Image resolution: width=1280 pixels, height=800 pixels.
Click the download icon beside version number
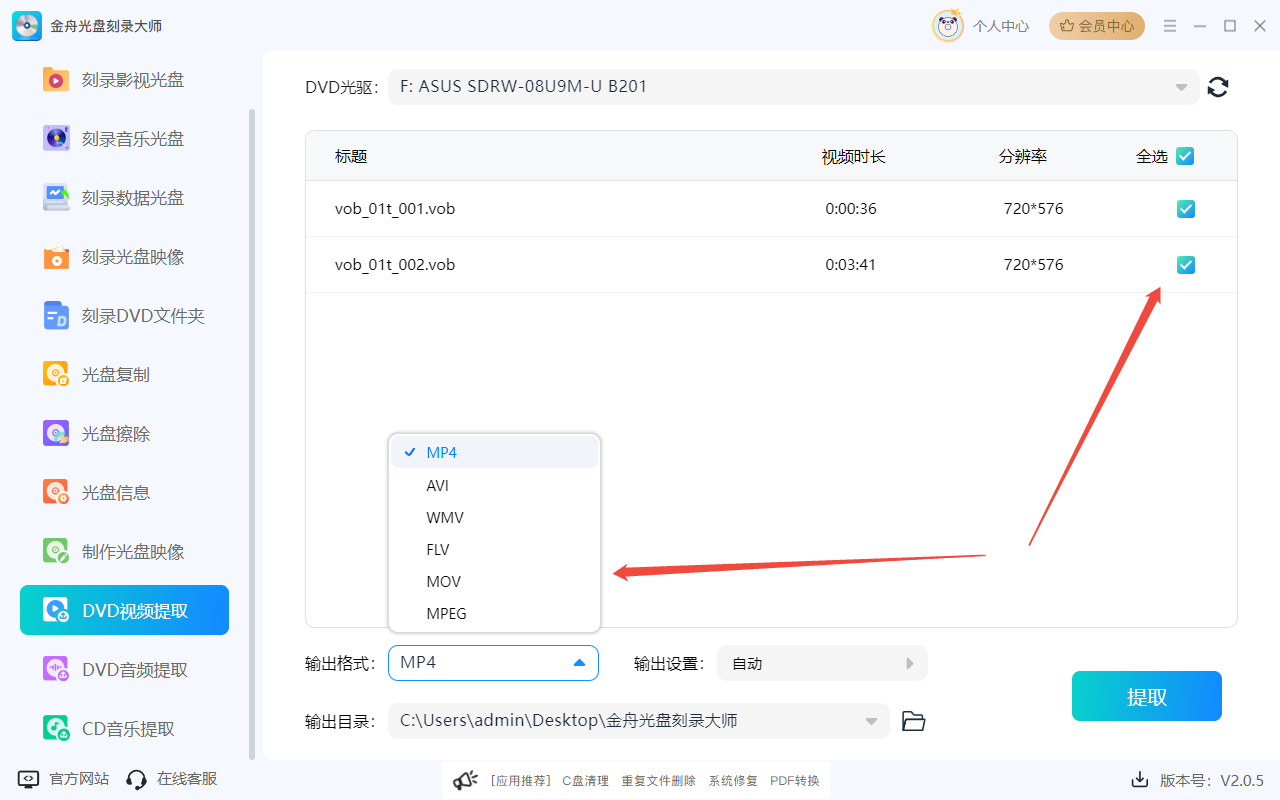click(1139, 779)
